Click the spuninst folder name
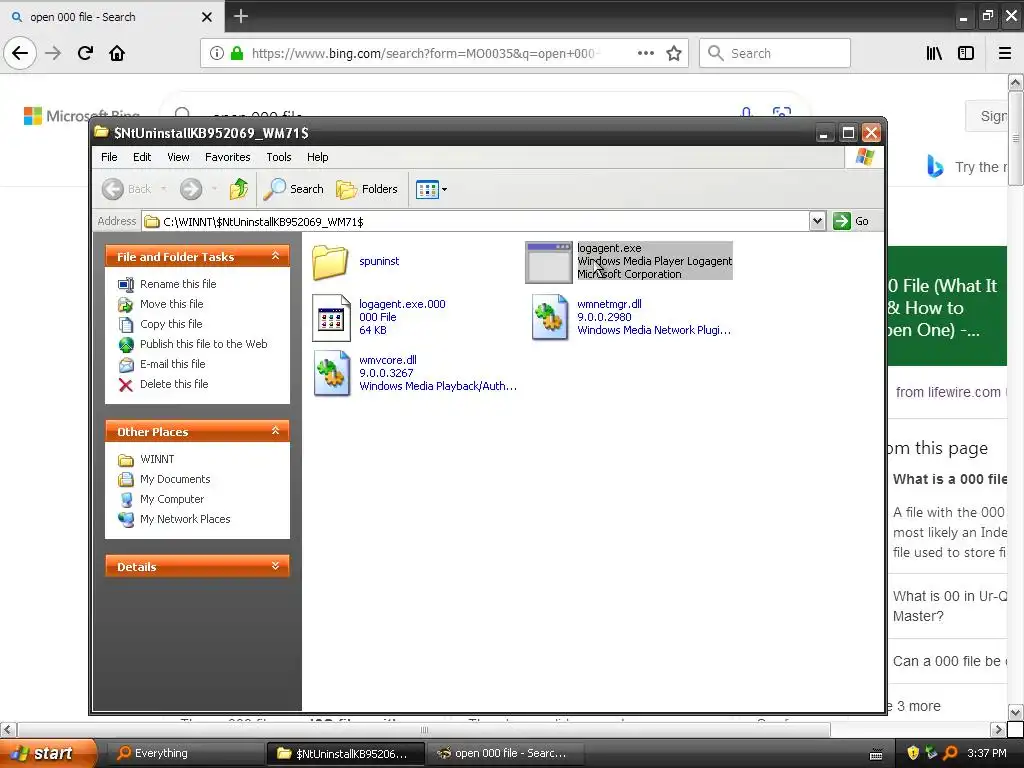 [379, 261]
